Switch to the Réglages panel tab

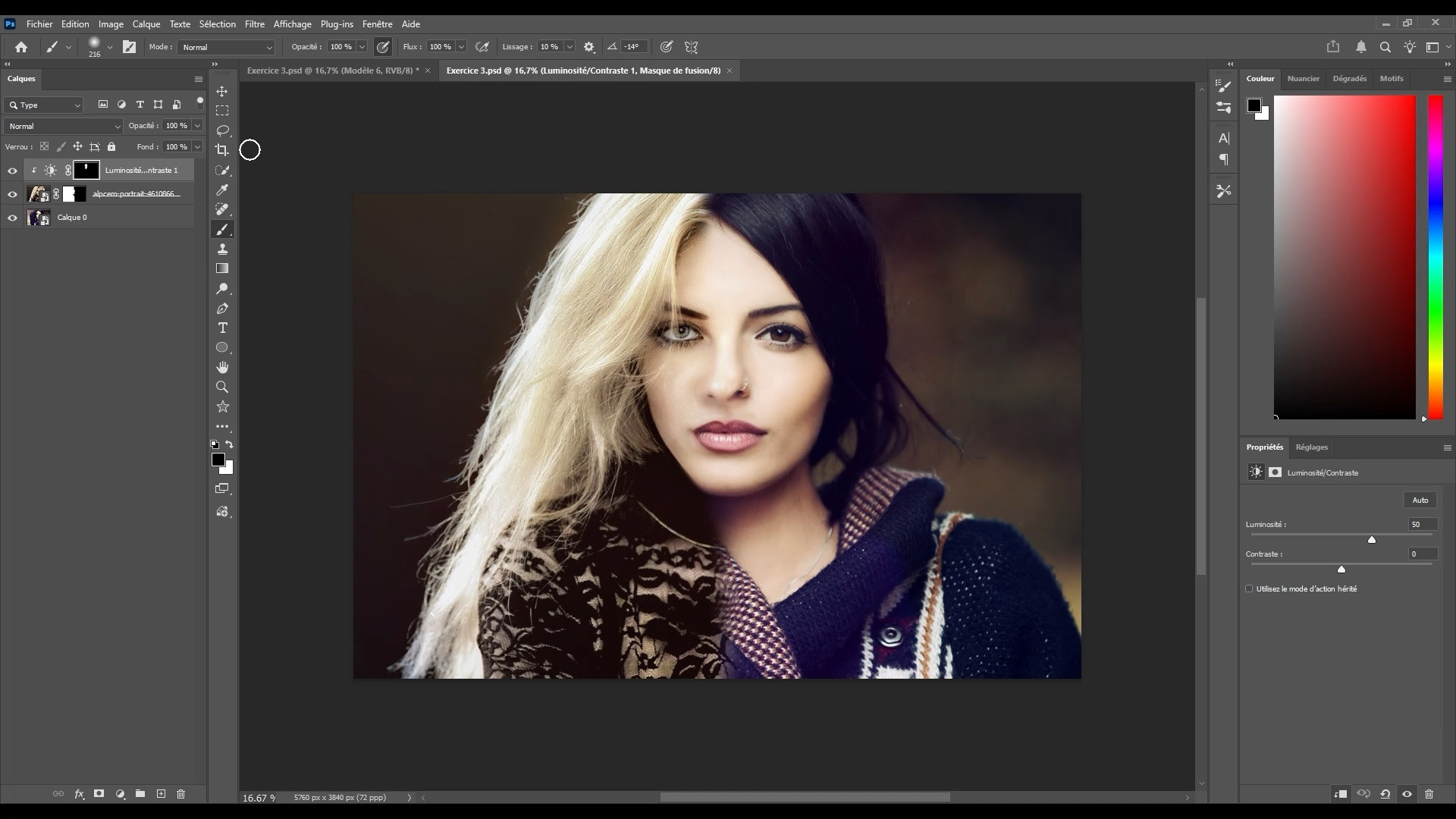click(x=1311, y=447)
